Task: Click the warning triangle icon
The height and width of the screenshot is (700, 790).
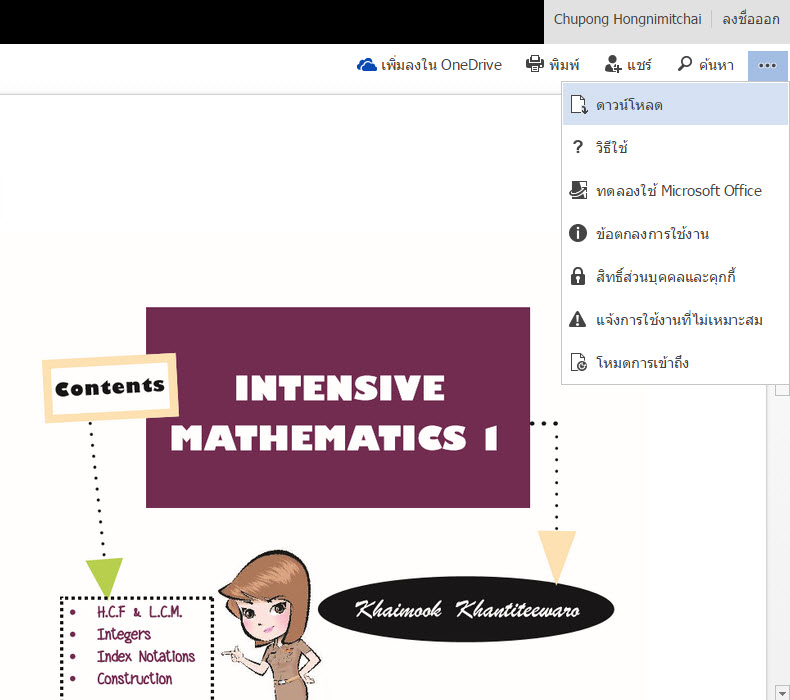Action: coord(577,320)
